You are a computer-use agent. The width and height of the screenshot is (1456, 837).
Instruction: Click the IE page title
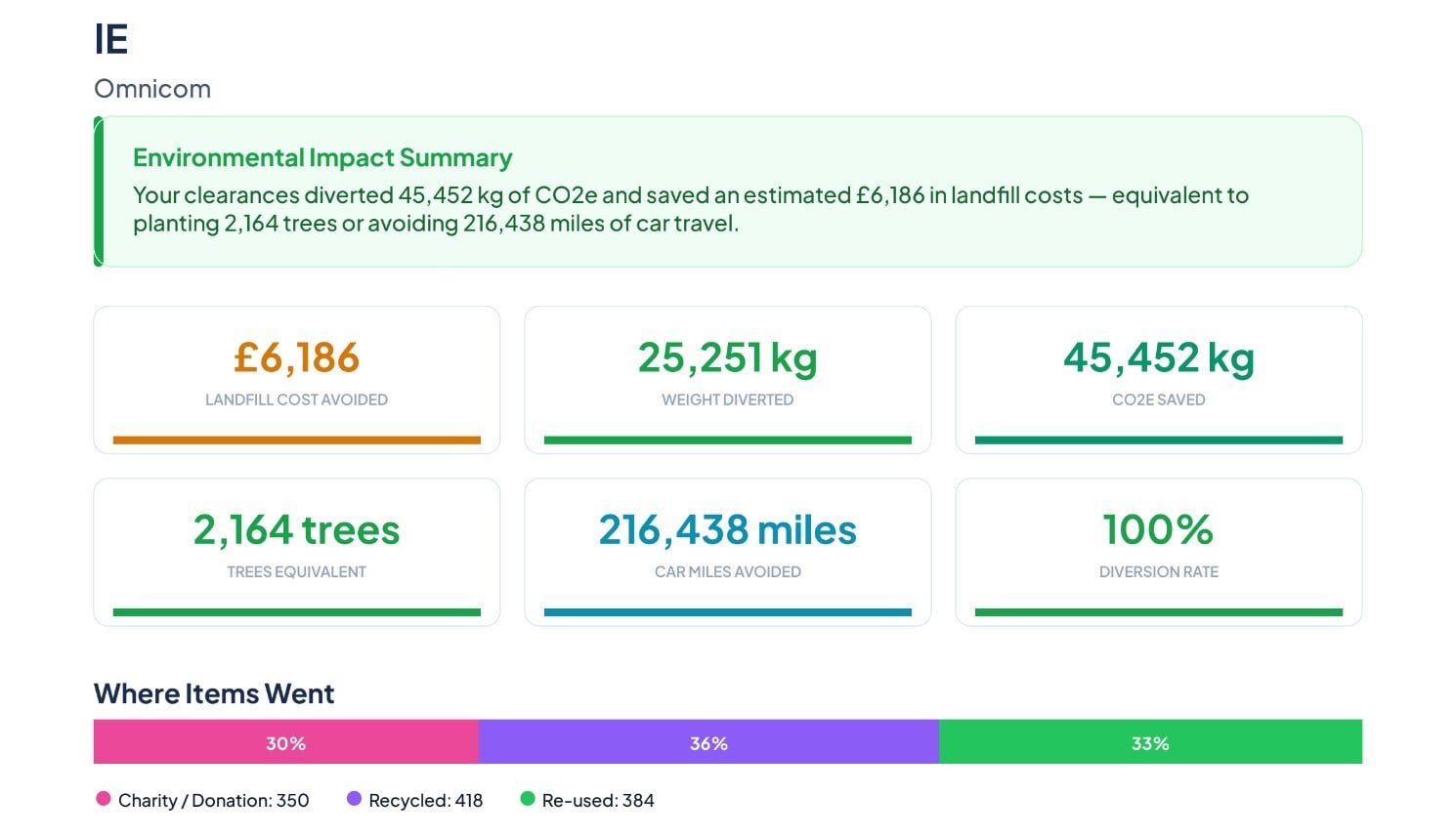[x=111, y=39]
